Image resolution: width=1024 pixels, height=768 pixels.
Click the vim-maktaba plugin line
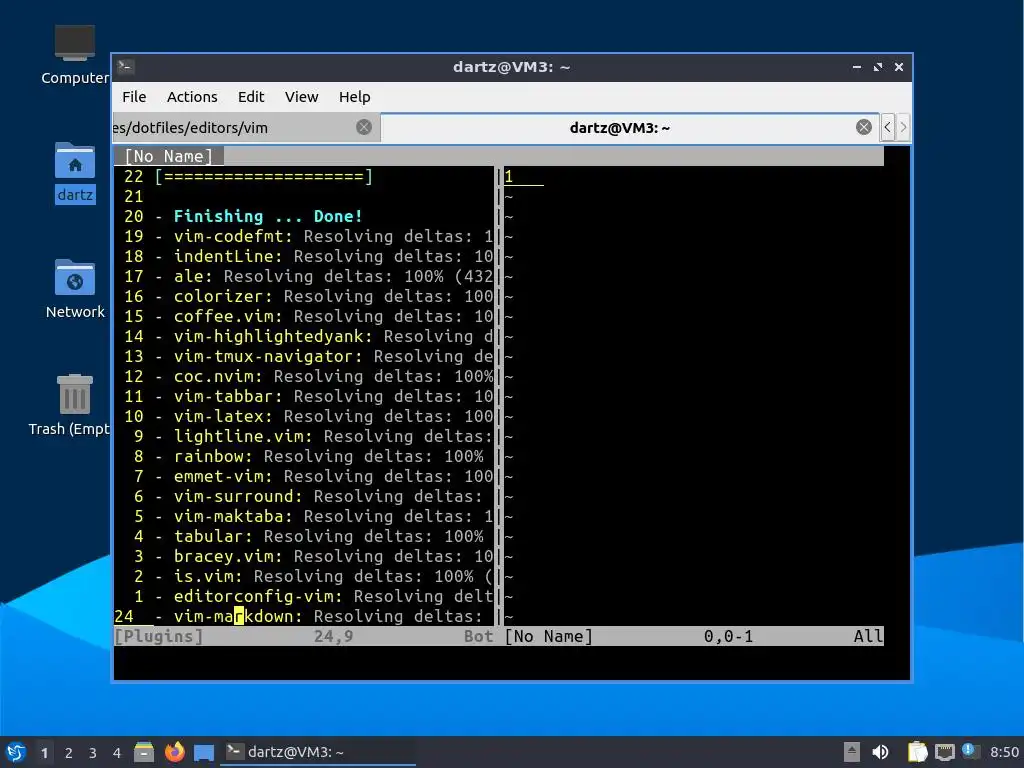[304, 517]
